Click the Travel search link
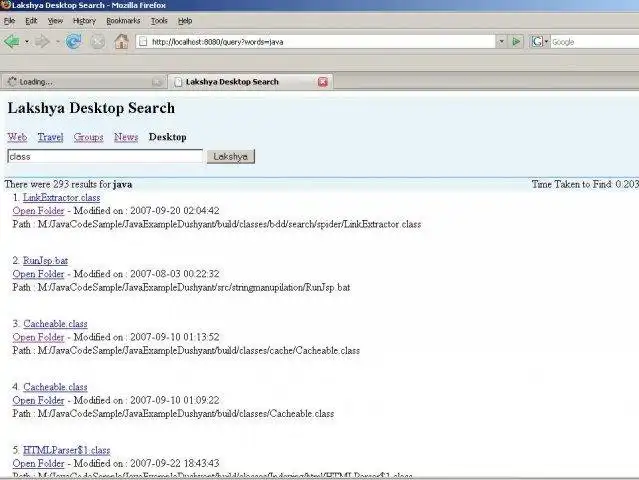 (x=51, y=137)
